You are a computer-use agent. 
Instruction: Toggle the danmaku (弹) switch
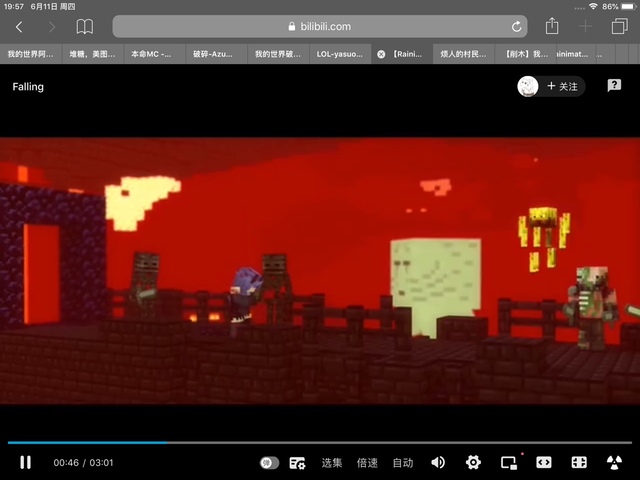269,463
